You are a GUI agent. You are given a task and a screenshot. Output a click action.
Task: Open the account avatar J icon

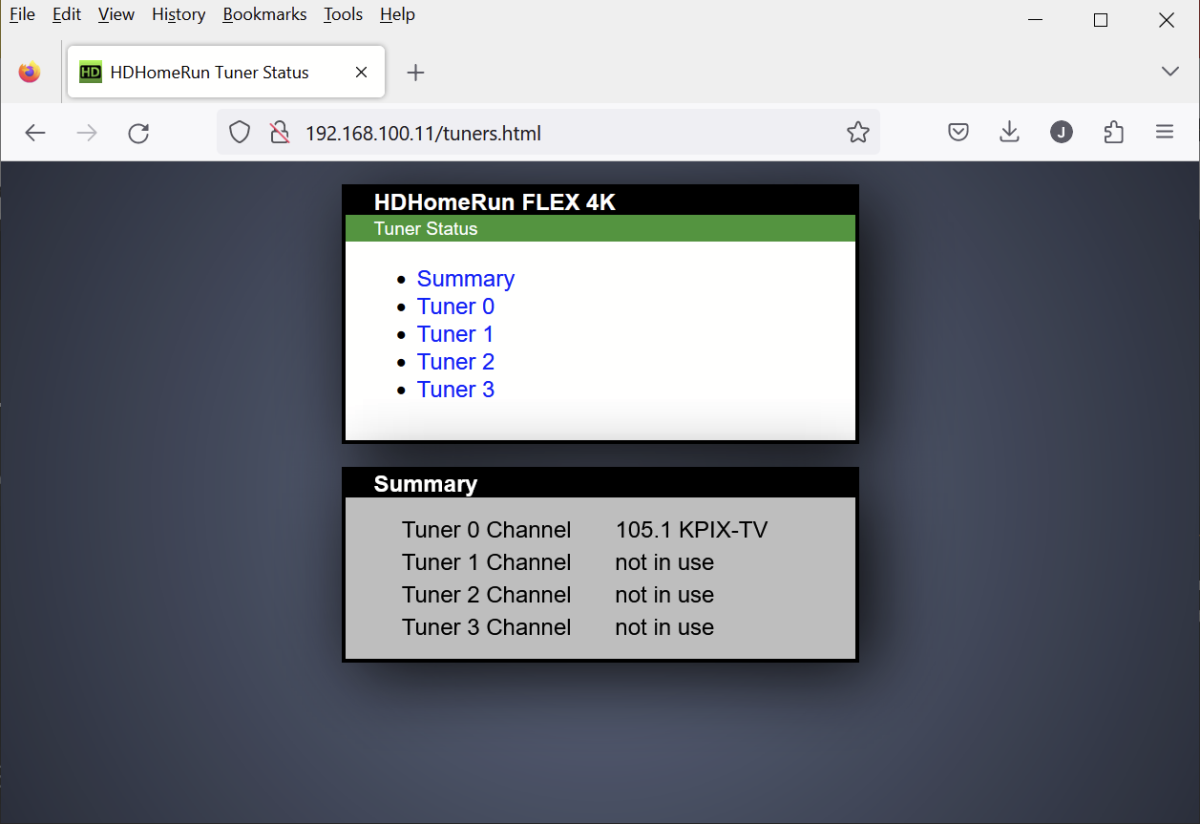(x=1061, y=133)
